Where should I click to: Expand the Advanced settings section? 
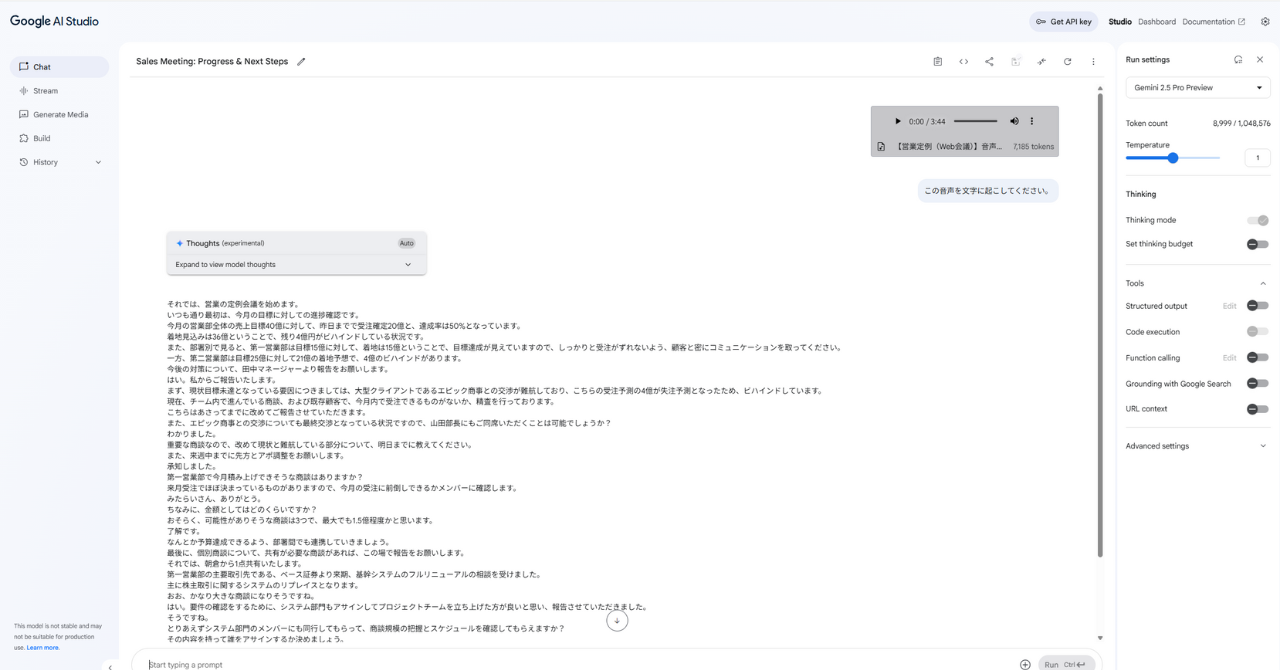point(1198,446)
